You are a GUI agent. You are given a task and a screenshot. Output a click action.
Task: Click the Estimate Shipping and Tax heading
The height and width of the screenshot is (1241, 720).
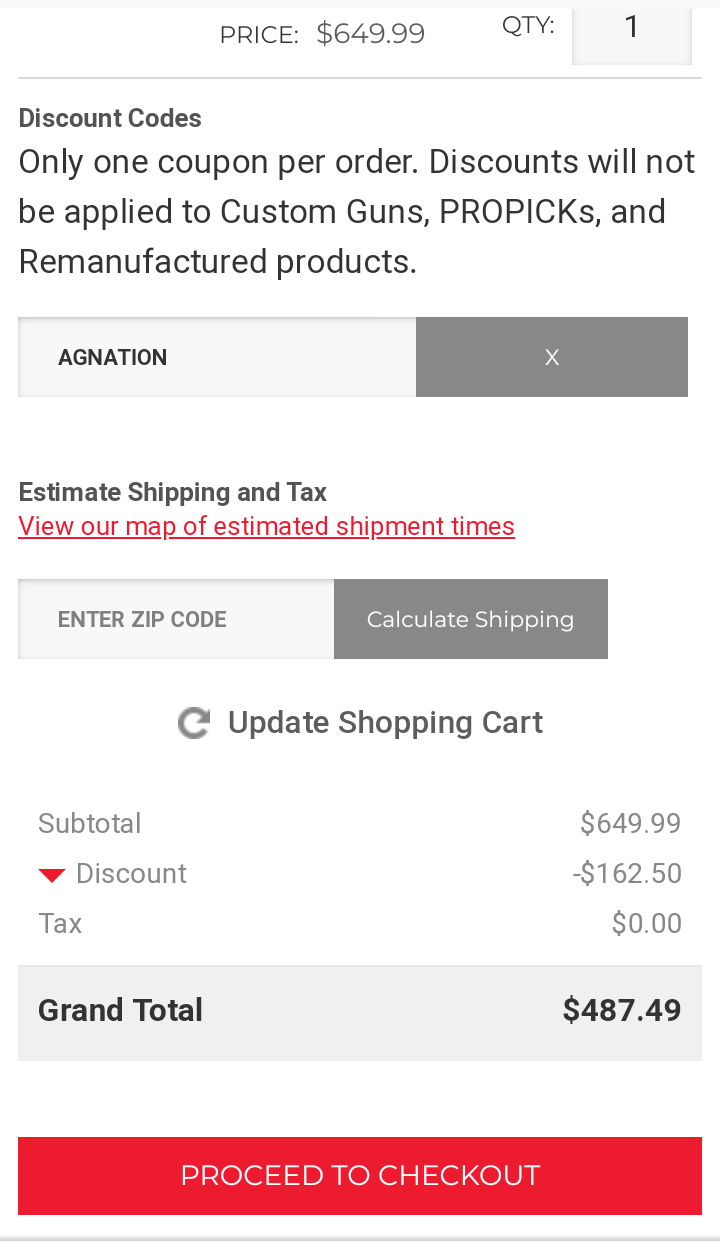173,492
